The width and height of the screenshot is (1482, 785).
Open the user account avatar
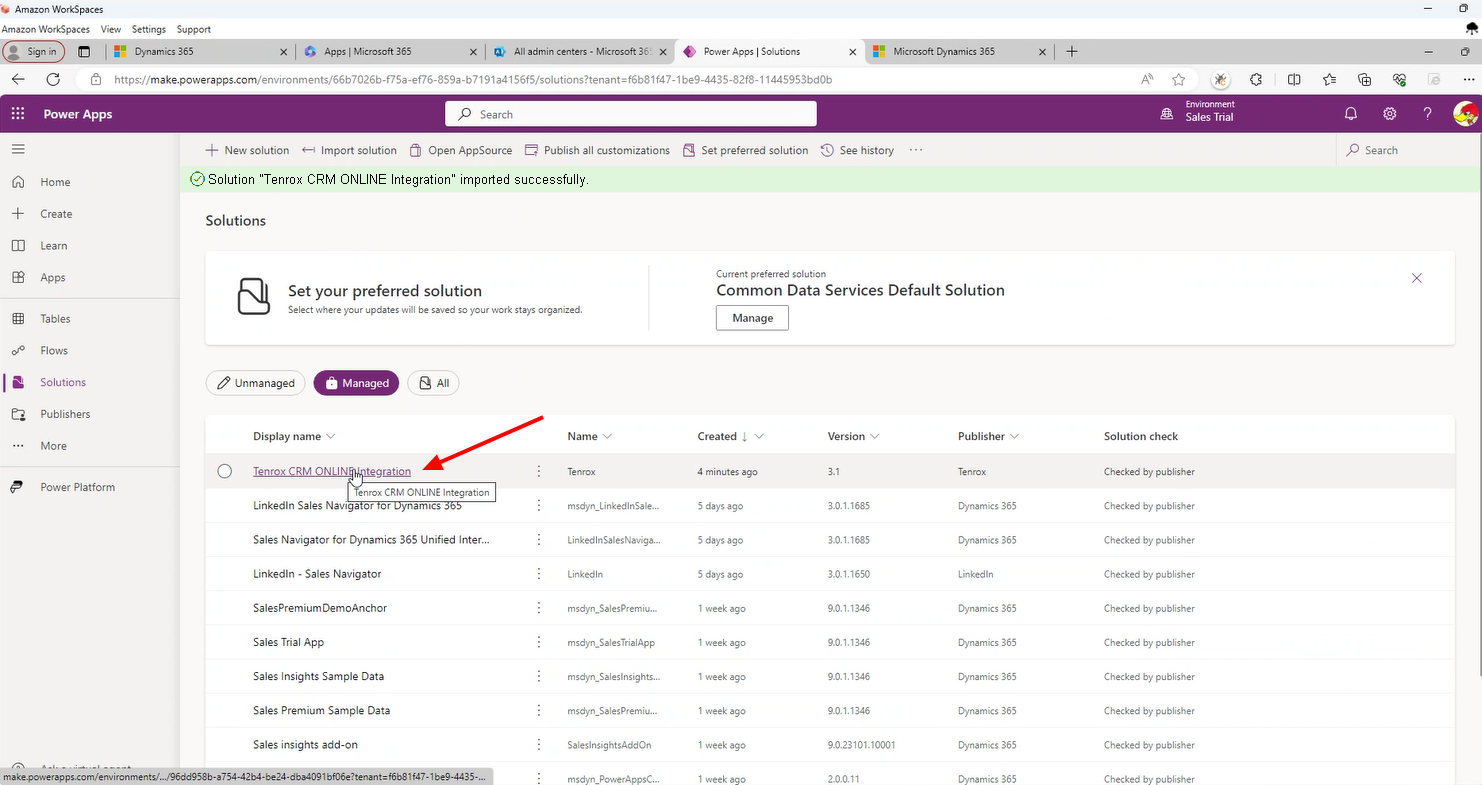(1465, 114)
